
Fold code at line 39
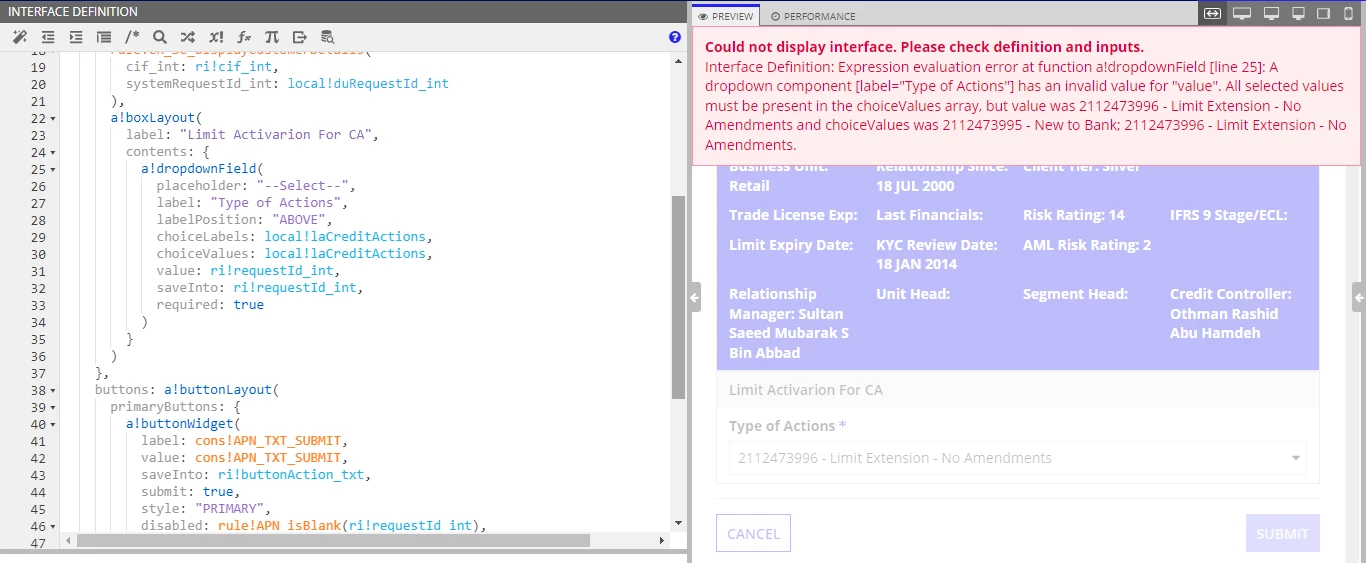click(53, 407)
